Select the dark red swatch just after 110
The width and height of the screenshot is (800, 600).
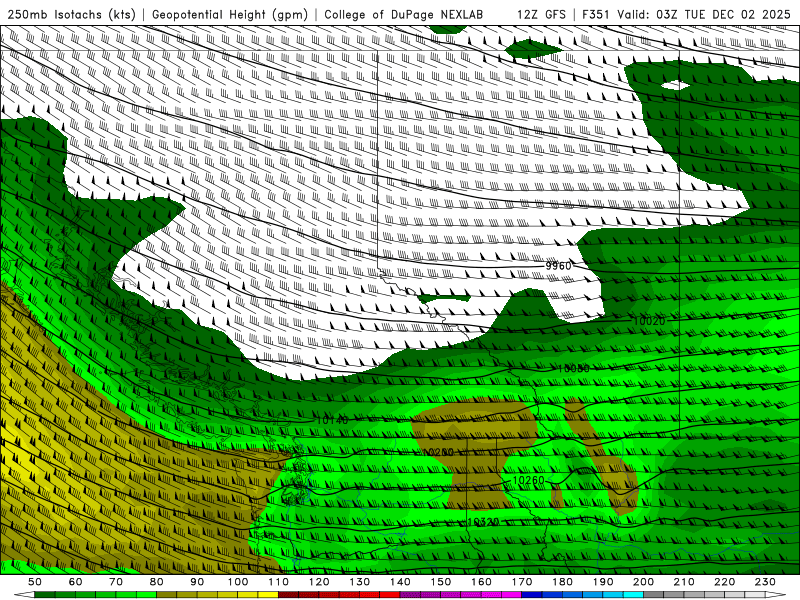coord(288,594)
